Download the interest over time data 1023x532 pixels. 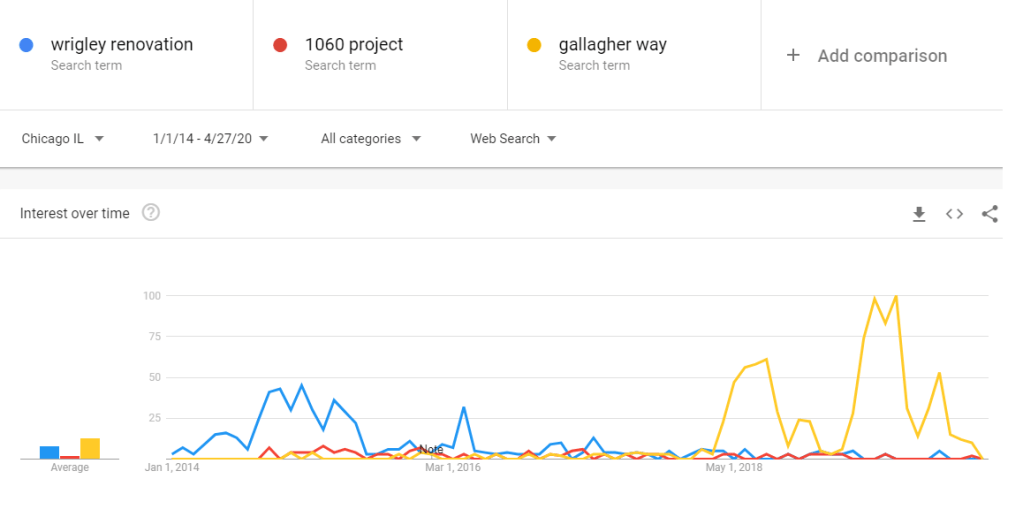tap(919, 214)
